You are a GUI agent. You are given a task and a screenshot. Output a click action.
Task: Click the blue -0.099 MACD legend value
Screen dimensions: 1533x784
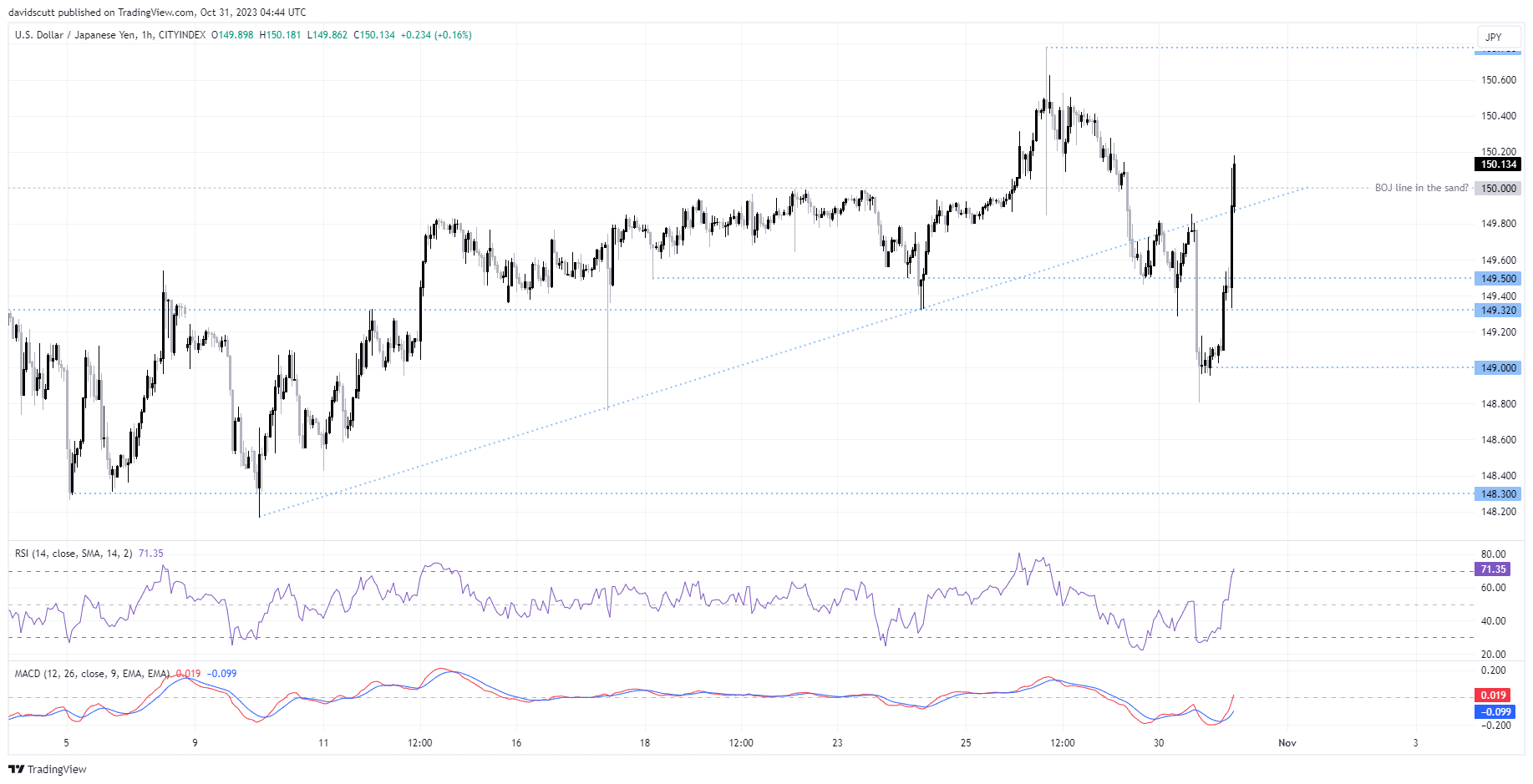222,674
